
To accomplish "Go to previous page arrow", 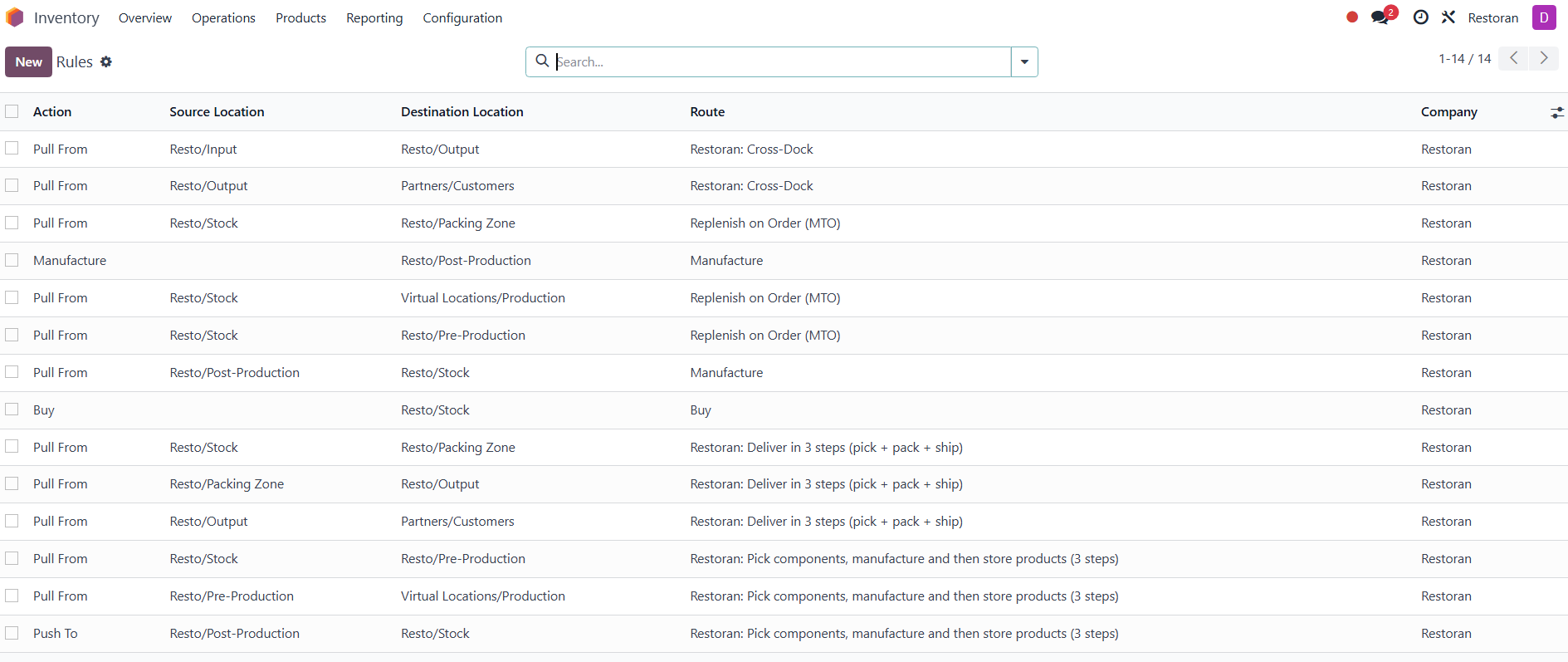I will (x=1513, y=58).
